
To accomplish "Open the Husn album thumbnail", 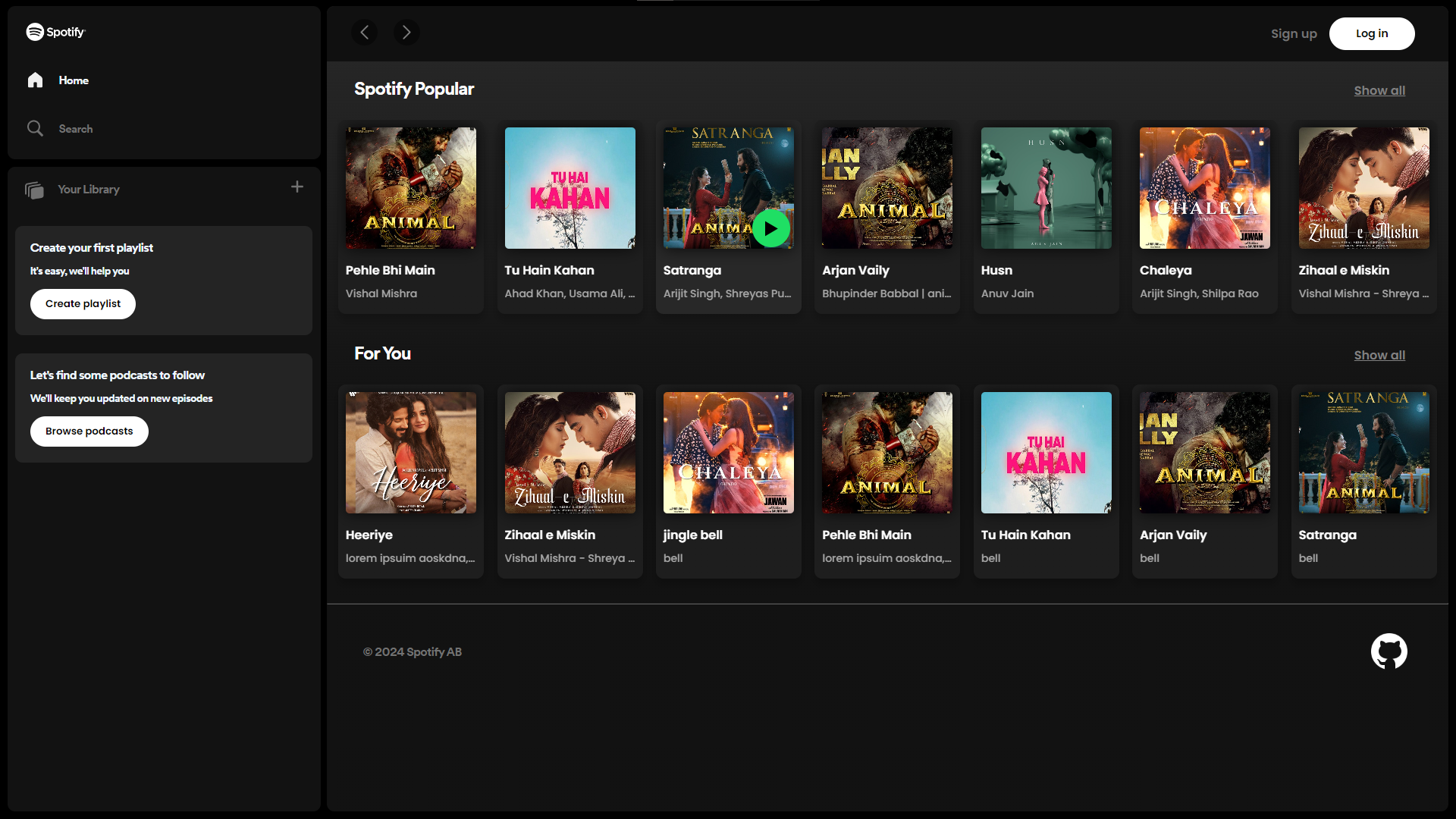I will pos(1046,188).
